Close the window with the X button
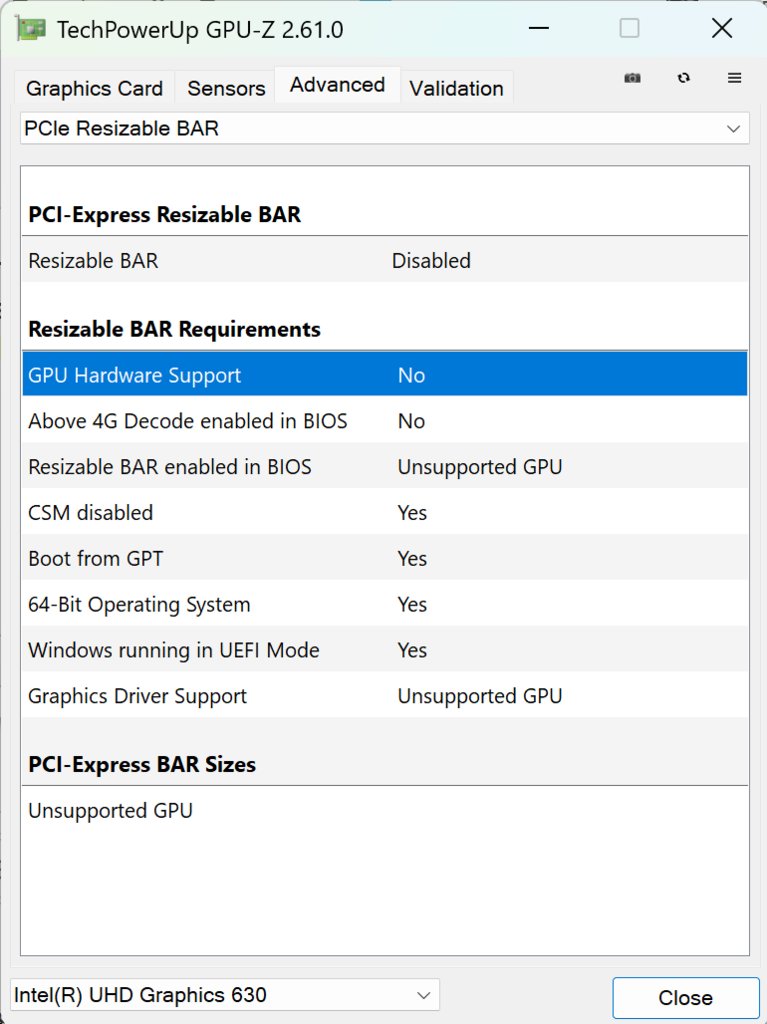The width and height of the screenshot is (767, 1024). coord(722,29)
